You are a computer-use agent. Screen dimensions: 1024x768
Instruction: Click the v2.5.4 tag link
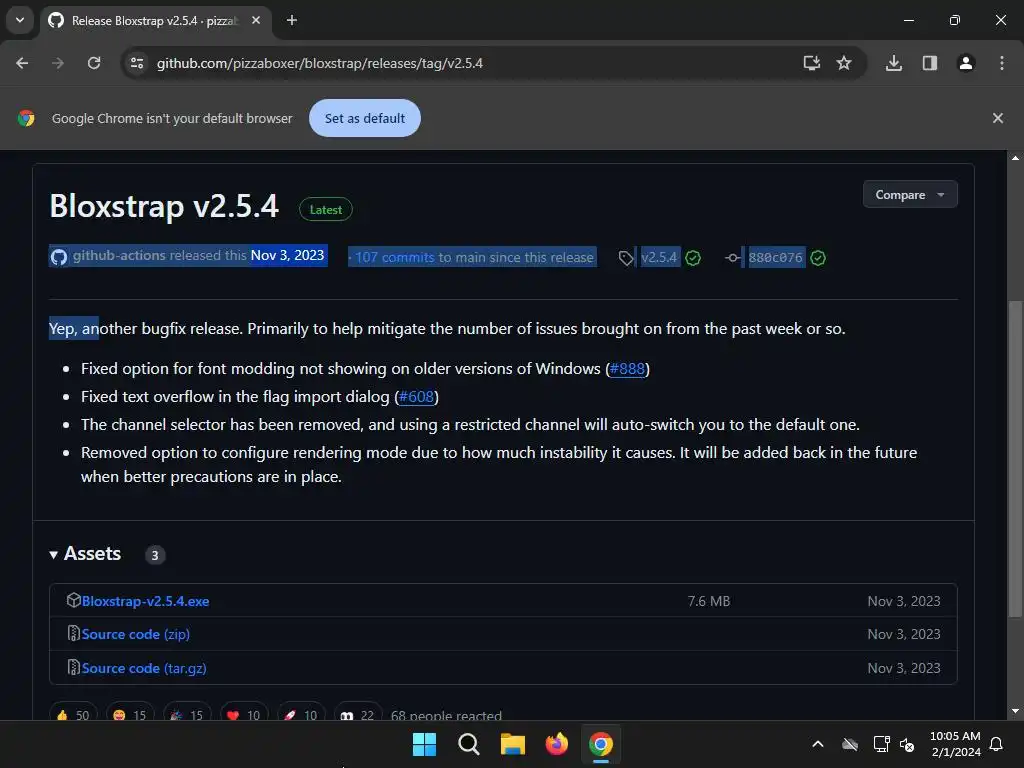click(659, 257)
